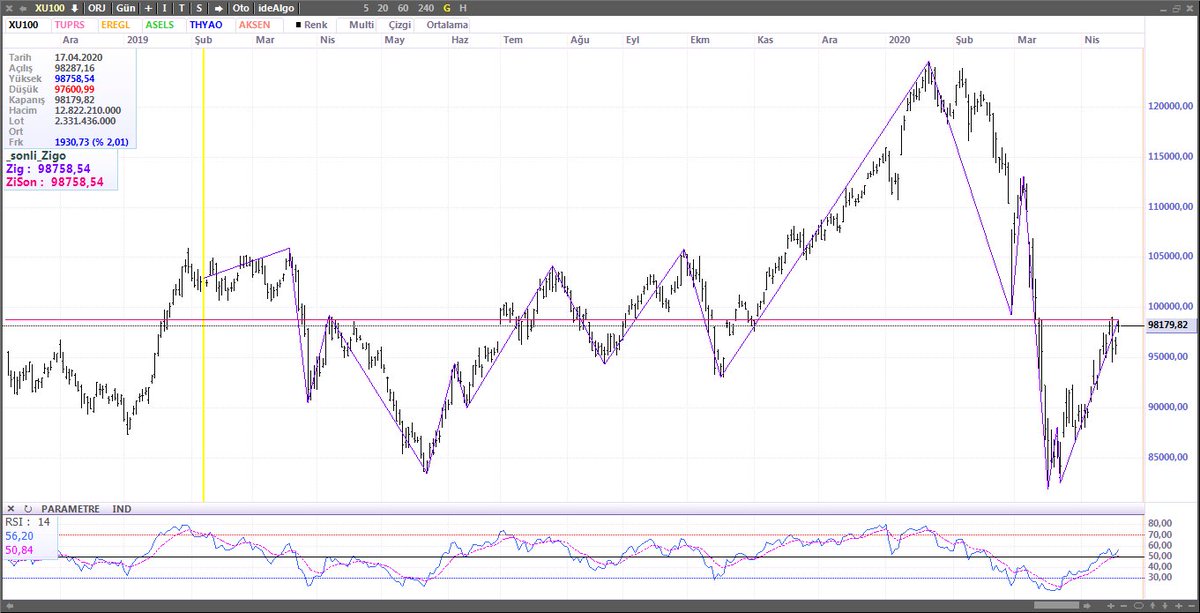The height and width of the screenshot is (613, 1200).
Task: Go back with the left arrow icon in top toolbar
Action: [24, 8]
